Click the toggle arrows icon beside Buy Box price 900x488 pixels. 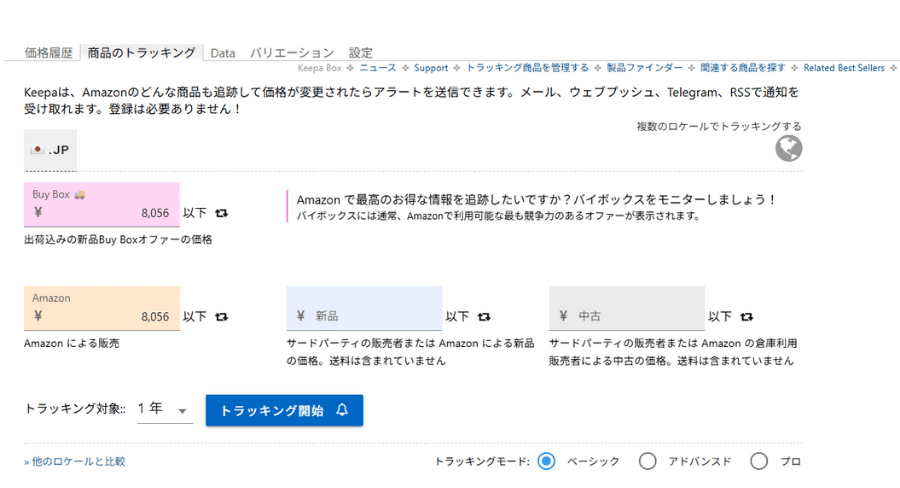click(221, 213)
